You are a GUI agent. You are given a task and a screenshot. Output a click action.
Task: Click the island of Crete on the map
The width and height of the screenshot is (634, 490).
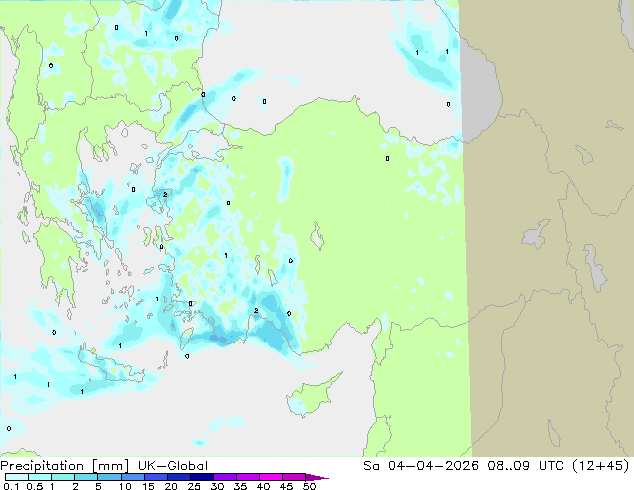point(111,365)
